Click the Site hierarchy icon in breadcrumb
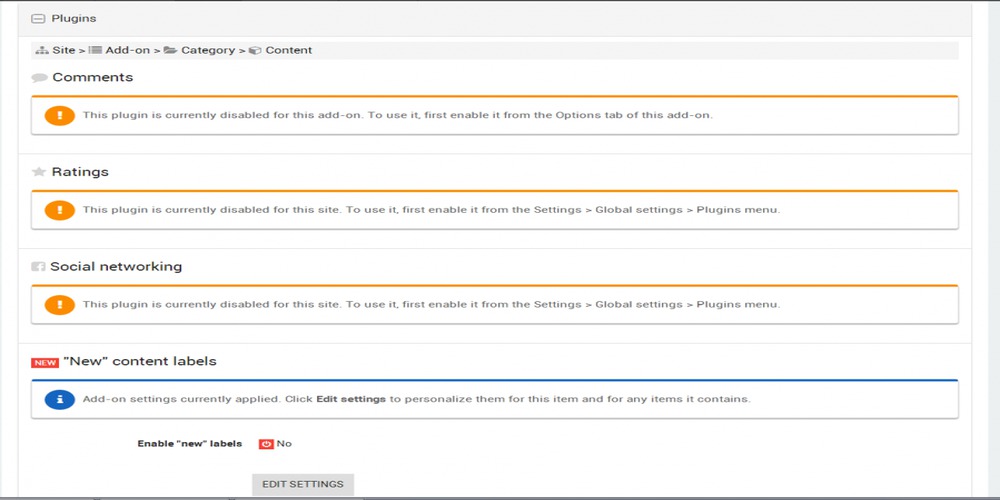1000x500 pixels. 41,50
